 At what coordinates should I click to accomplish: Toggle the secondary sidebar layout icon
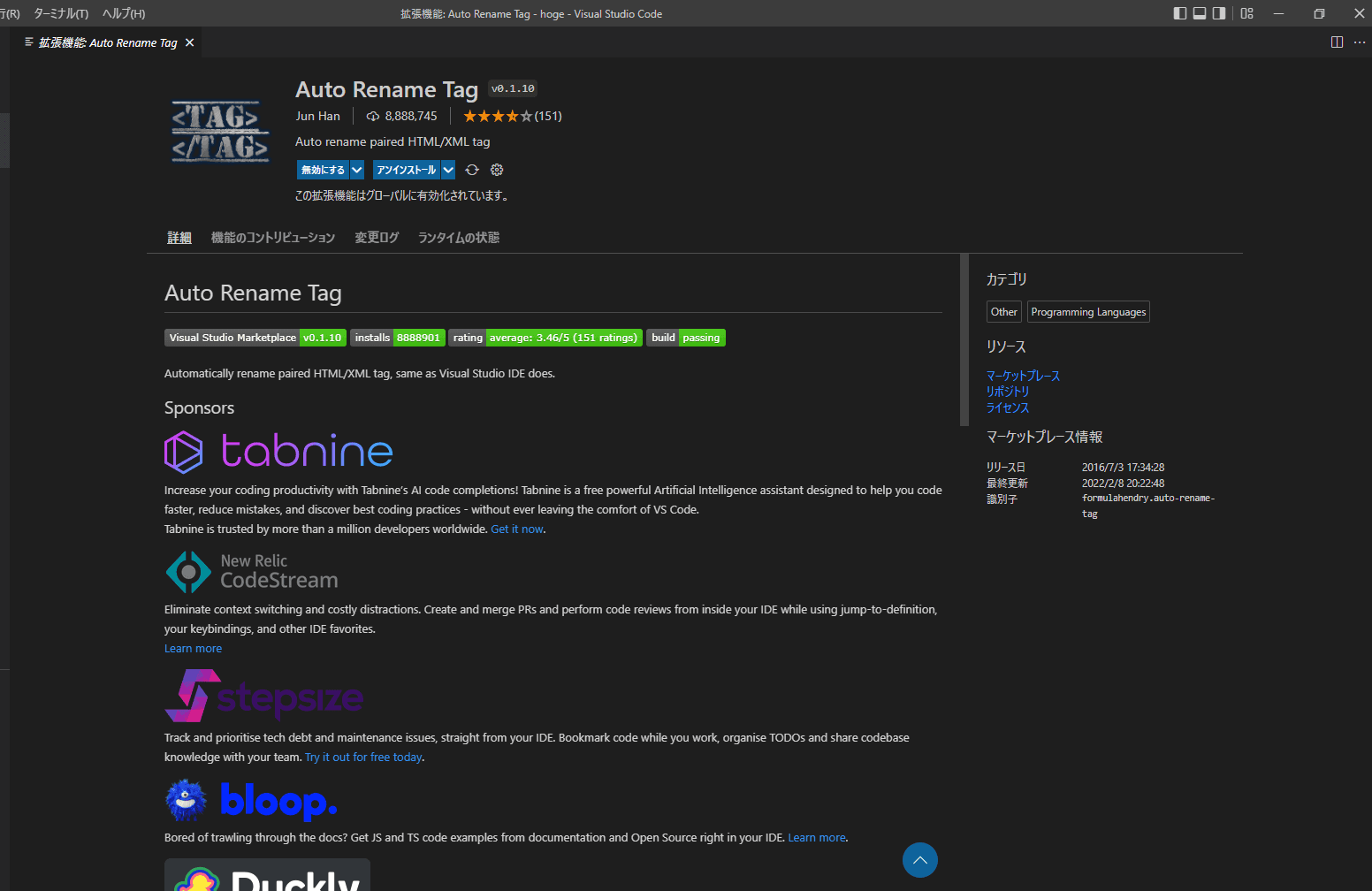1219,13
